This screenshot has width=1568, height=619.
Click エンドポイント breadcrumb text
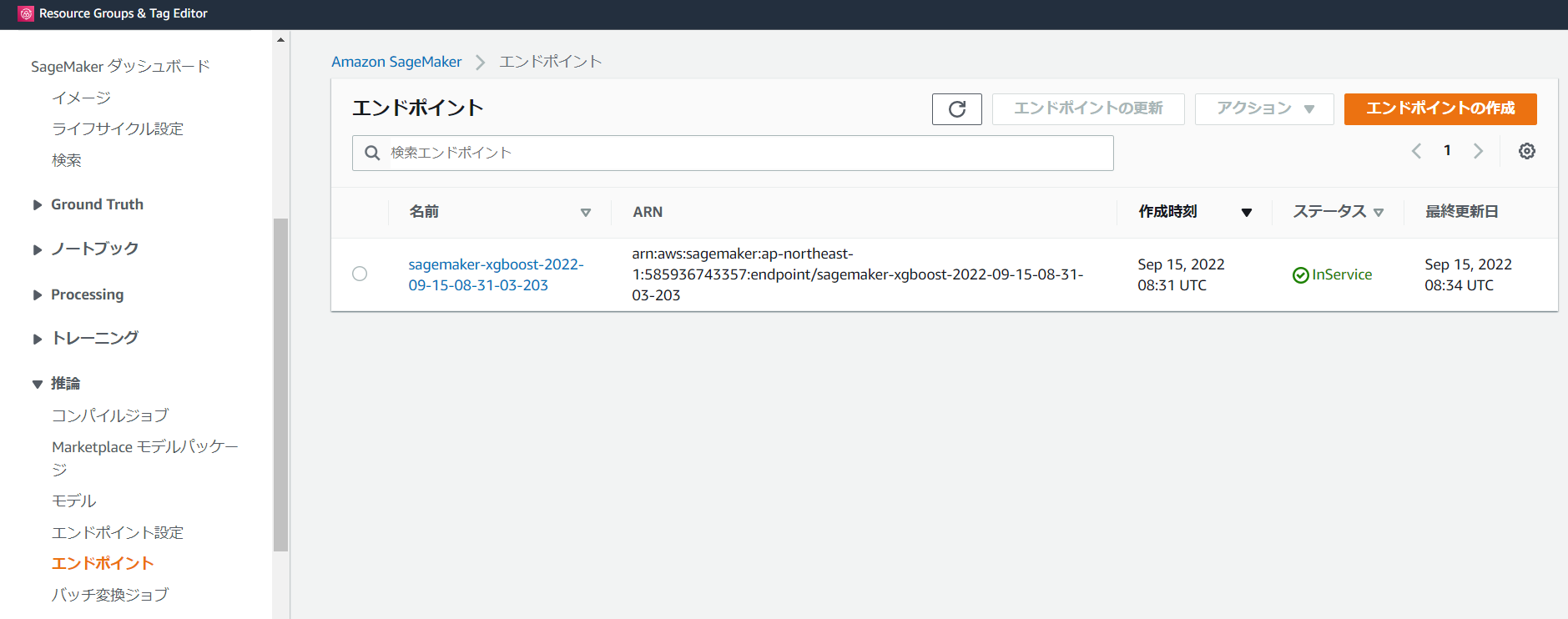pyautogui.click(x=551, y=62)
